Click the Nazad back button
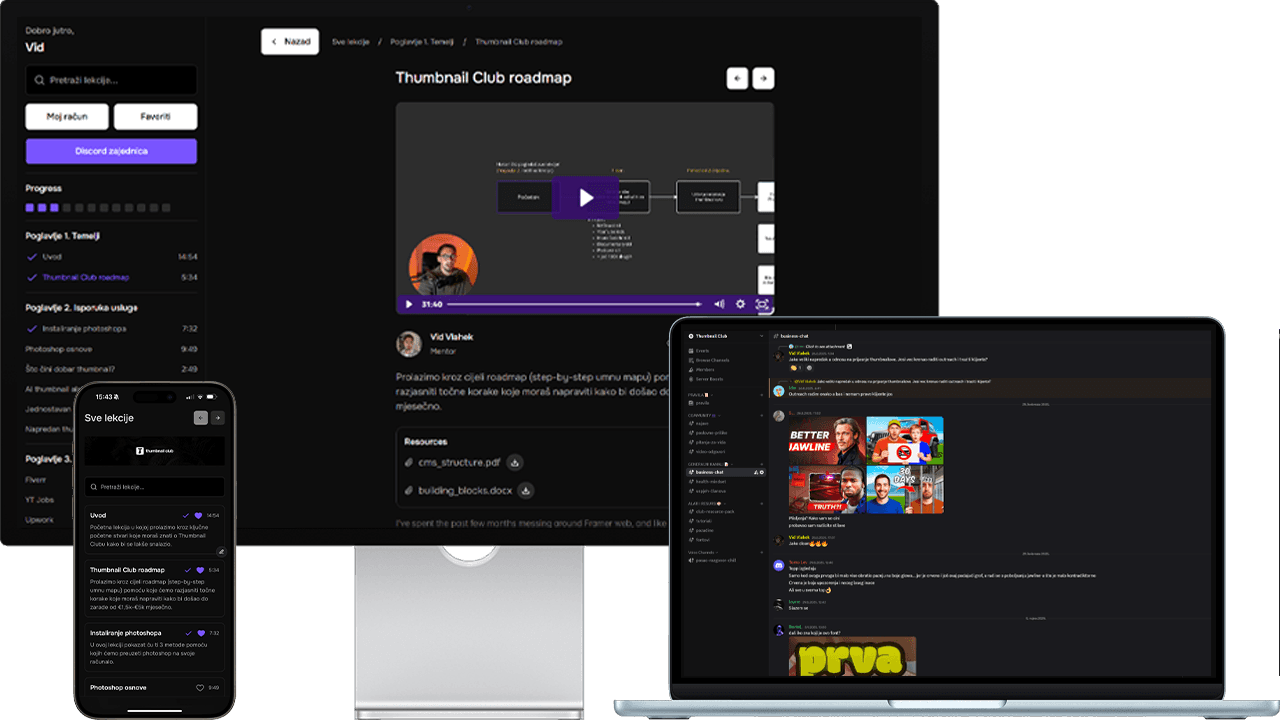Viewport: 1280px width, 720px height. pos(290,41)
